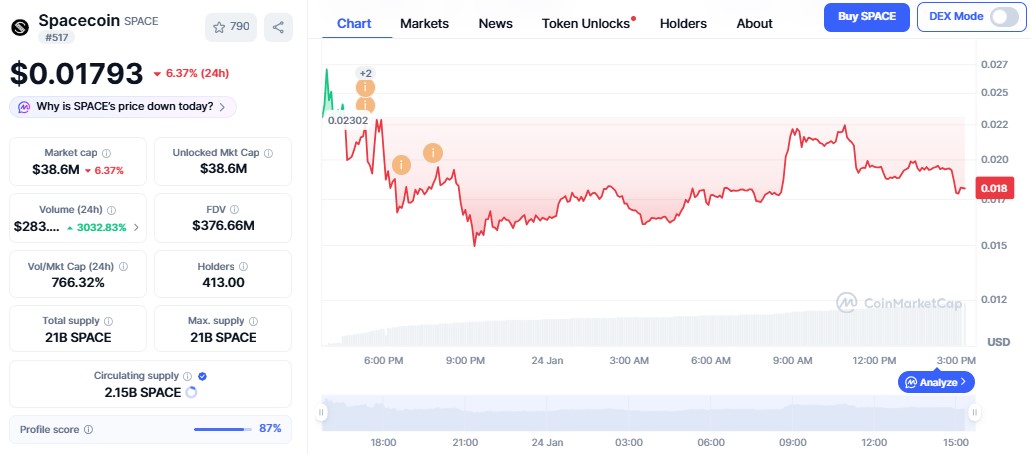Viewport: 1031px width, 454px height.
Task: Click the Buy SPACE button
Action: 866,17
